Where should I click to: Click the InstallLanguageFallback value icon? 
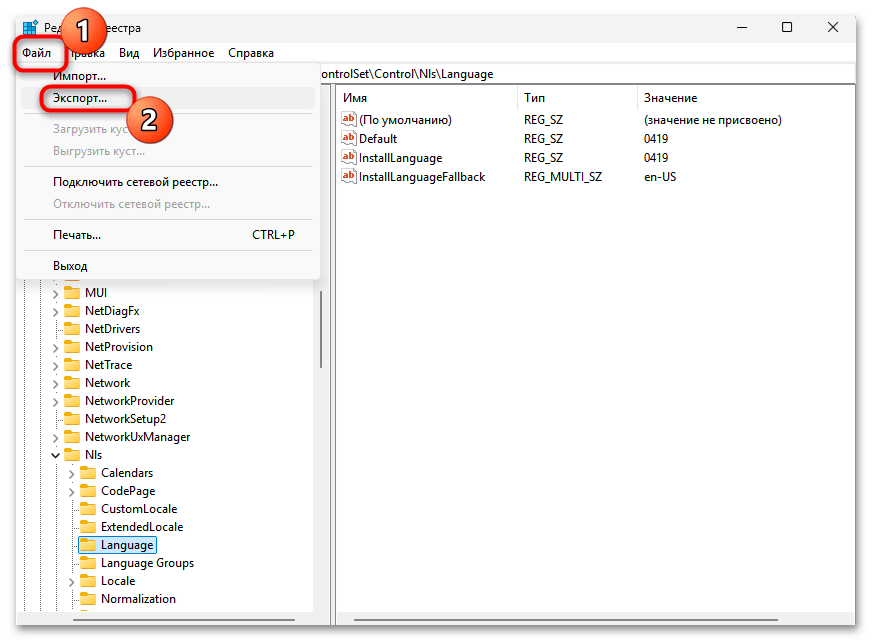tap(349, 177)
